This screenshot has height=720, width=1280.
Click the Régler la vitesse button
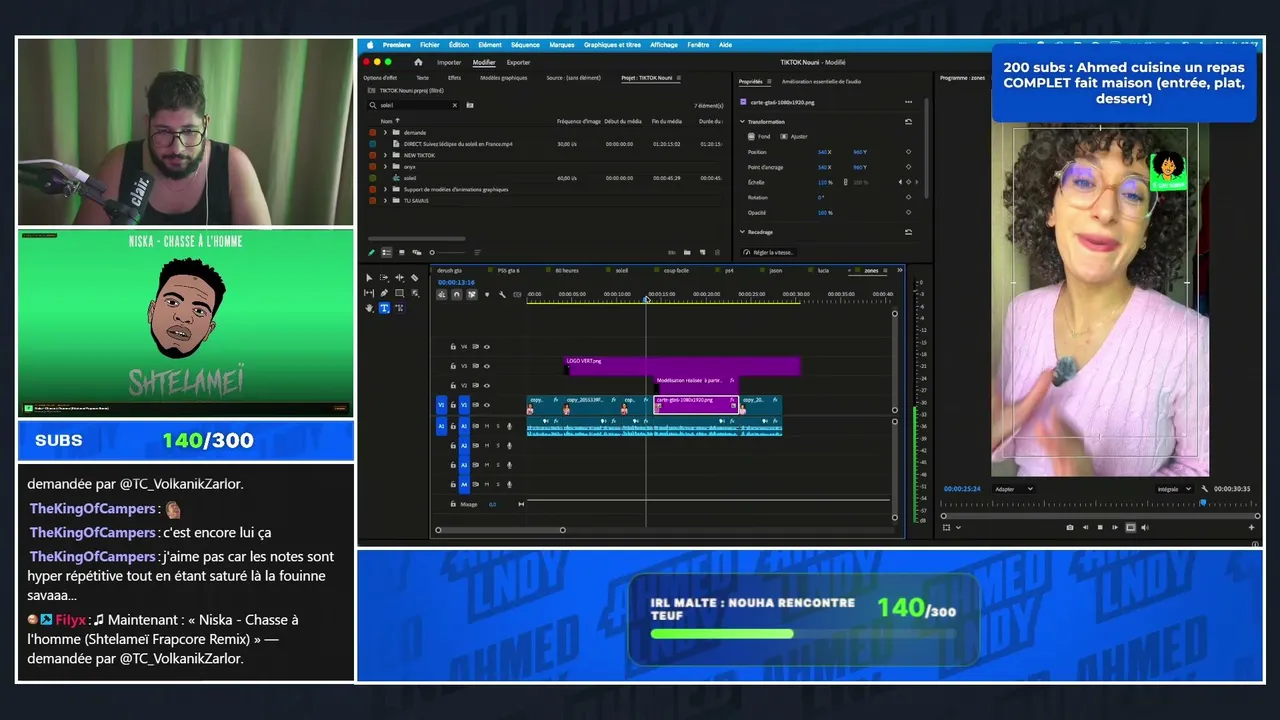tap(768, 252)
